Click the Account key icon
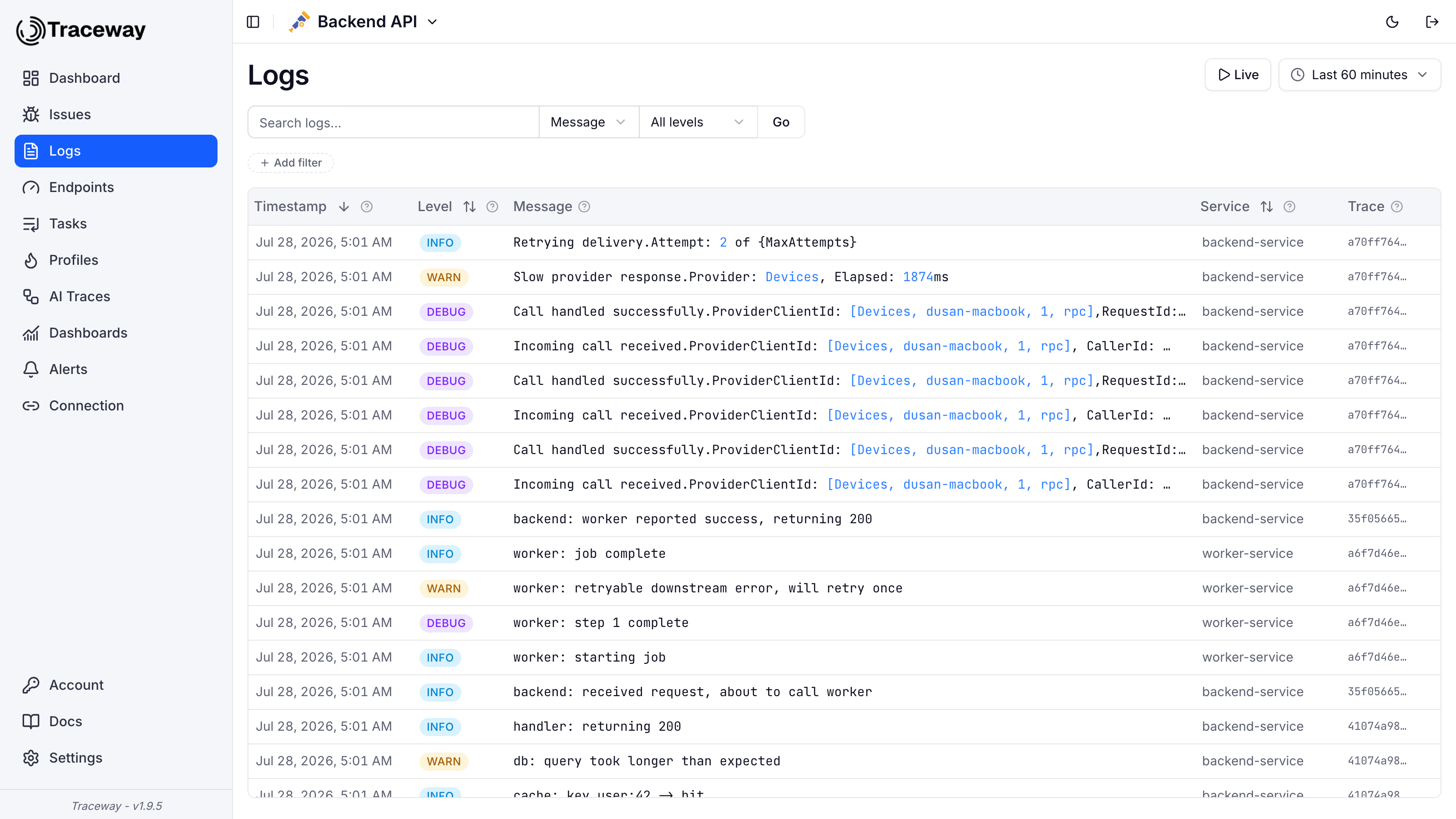The width and height of the screenshot is (1456, 819). [30, 685]
